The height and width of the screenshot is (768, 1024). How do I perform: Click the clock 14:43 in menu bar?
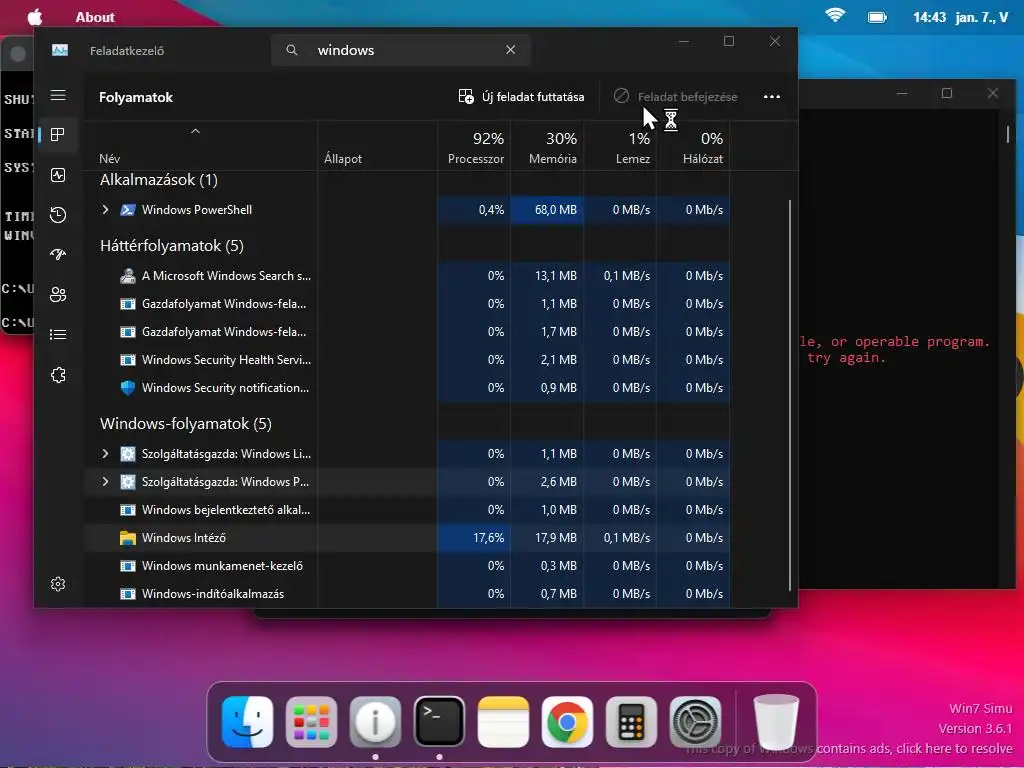(929, 17)
